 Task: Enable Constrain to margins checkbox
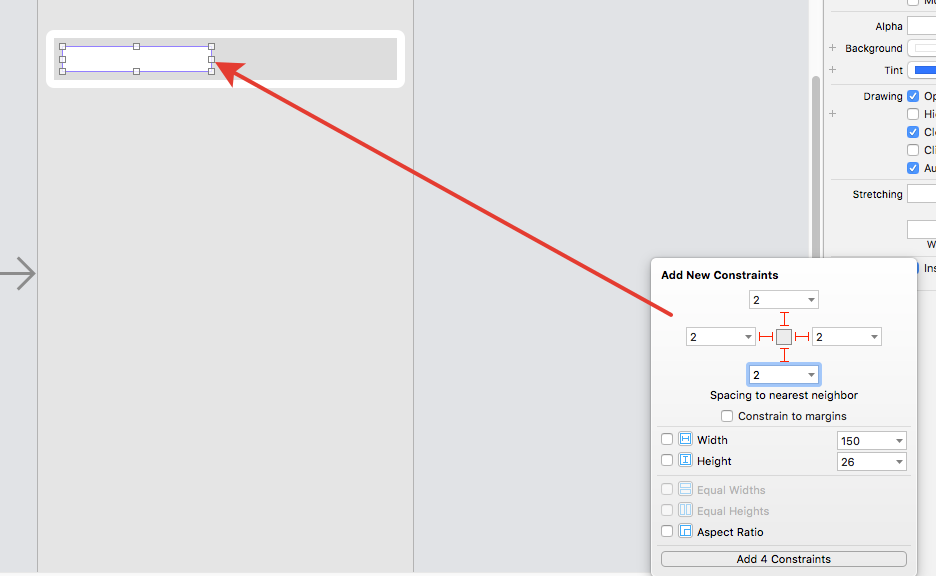click(x=726, y=416)
